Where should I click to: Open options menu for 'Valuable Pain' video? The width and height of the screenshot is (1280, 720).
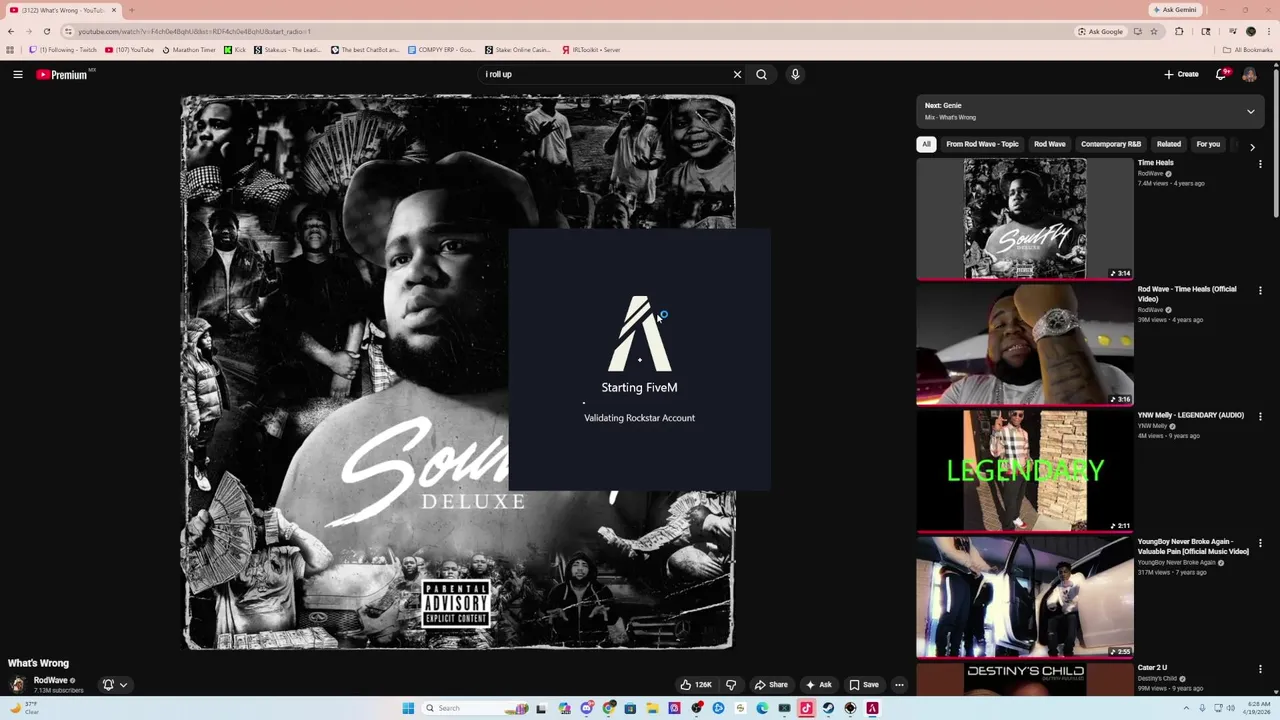[x=1260, y=543]
